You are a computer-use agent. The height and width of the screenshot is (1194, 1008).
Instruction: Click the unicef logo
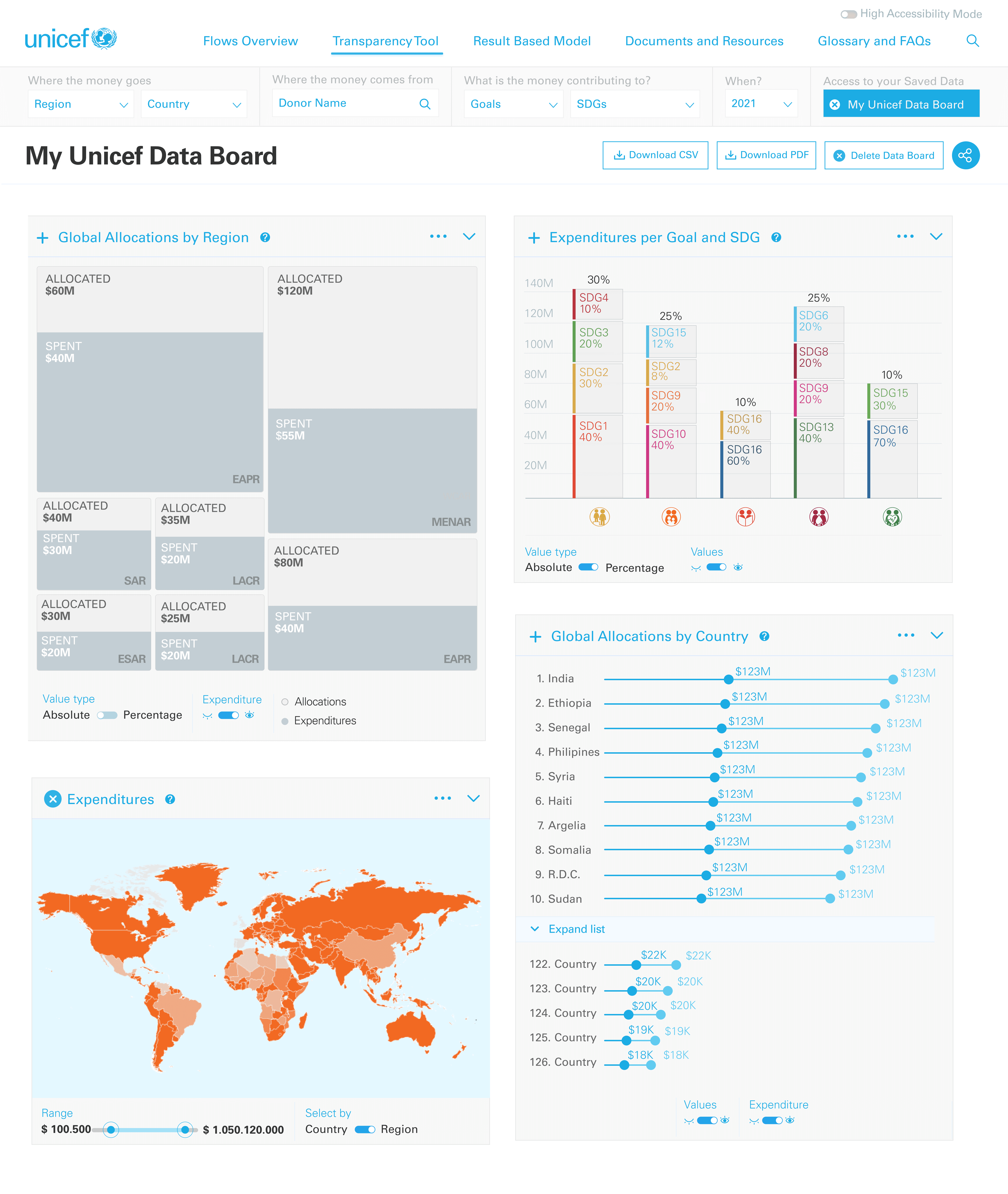click(71, 39)
